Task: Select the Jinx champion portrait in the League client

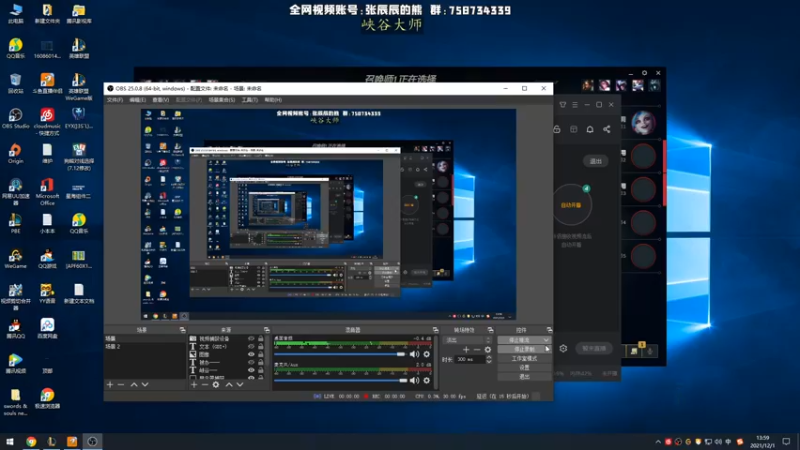Action: [643, 122]
